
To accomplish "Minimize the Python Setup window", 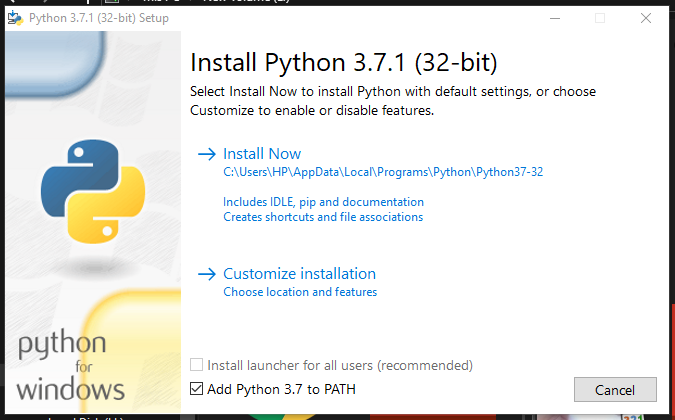I will tap(551, 18).
